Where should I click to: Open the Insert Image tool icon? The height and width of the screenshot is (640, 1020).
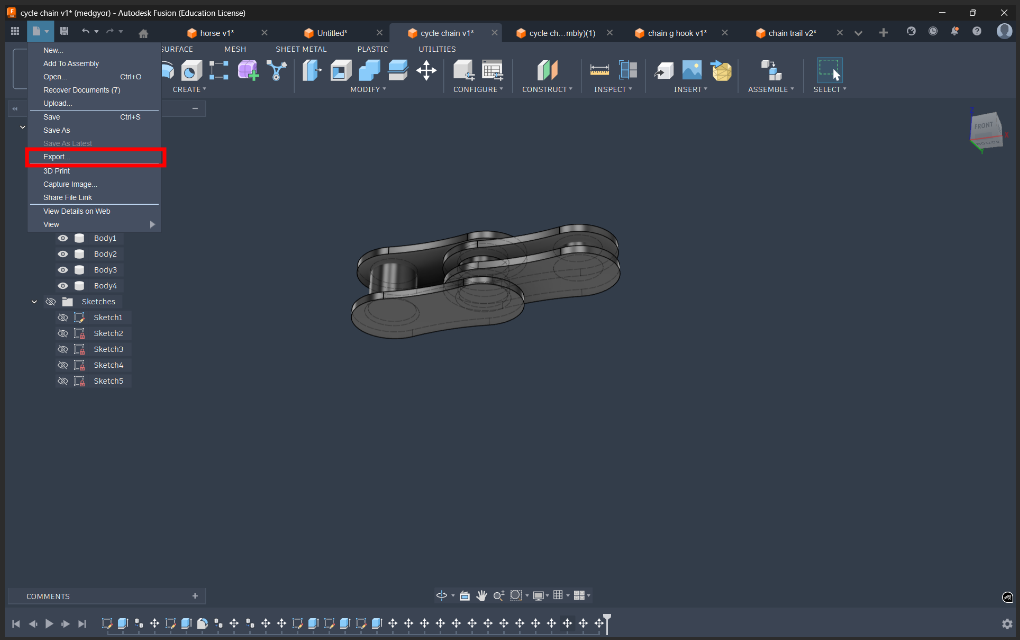[x=692, y=70]
